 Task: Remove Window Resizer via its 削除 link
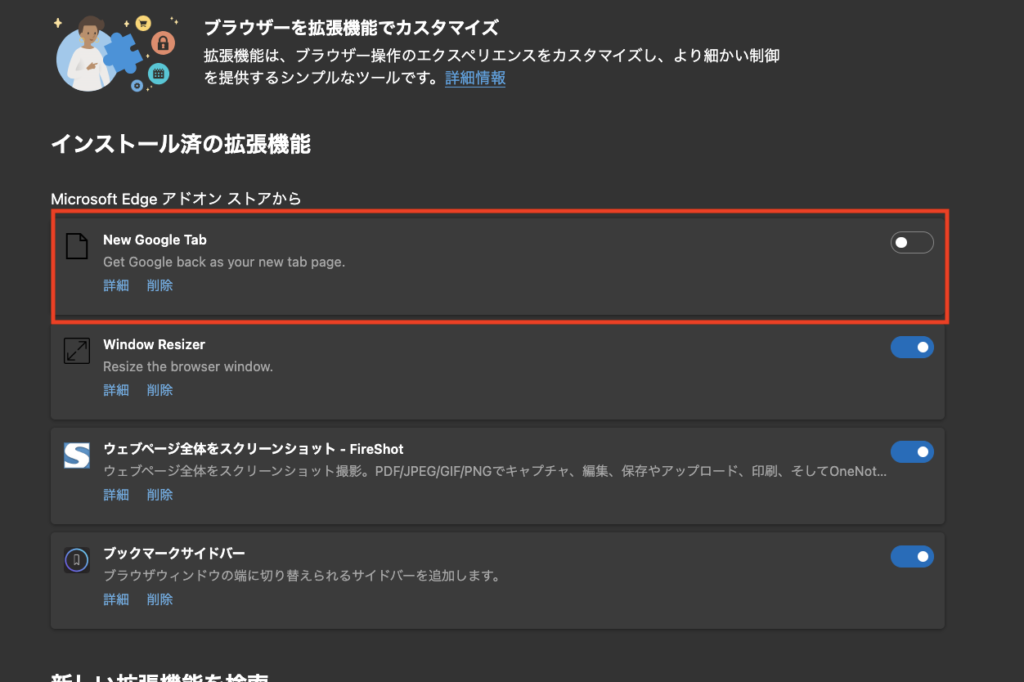160,390
